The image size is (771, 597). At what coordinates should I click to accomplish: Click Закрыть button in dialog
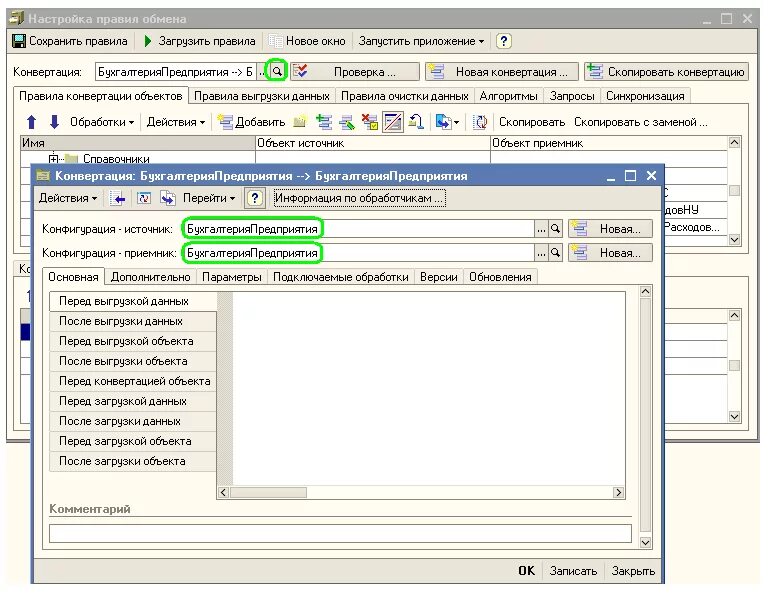point(633,571)
